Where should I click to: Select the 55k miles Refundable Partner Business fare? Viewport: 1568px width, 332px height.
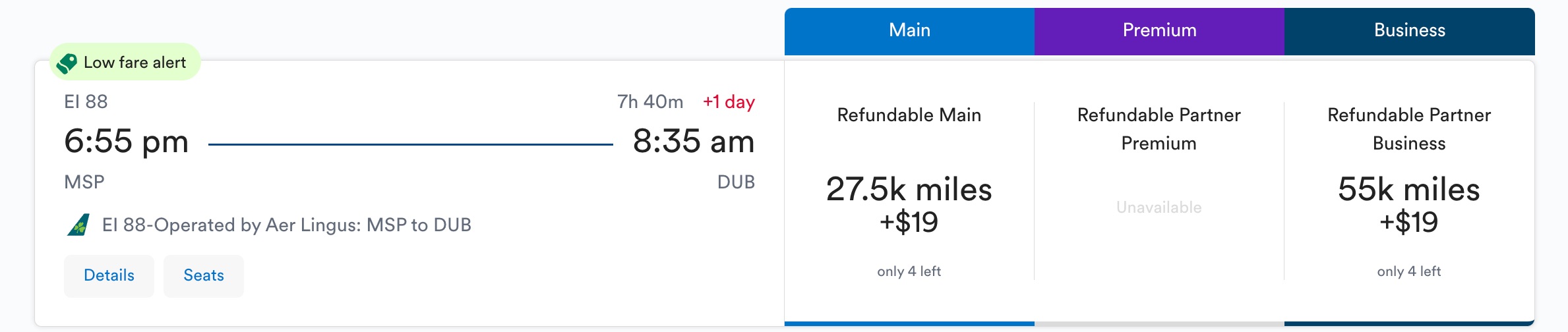tap(1408, 205)
